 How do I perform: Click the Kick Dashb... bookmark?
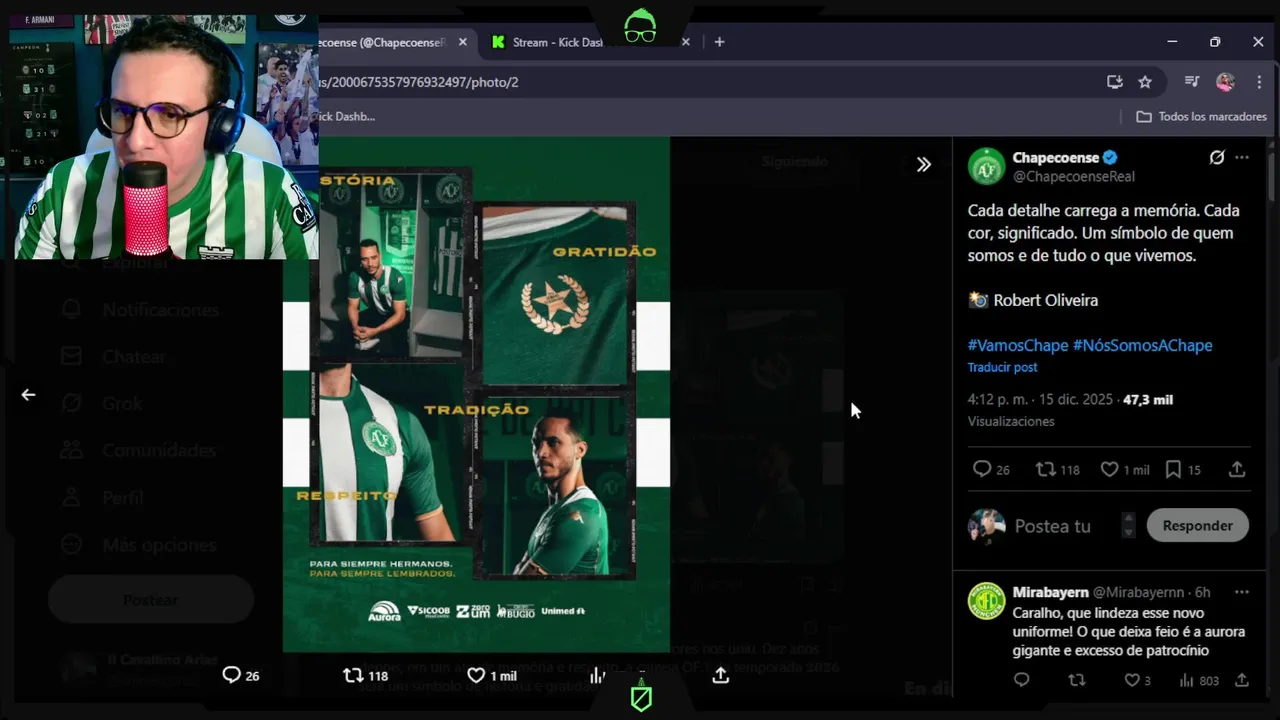tap(346, 117)
